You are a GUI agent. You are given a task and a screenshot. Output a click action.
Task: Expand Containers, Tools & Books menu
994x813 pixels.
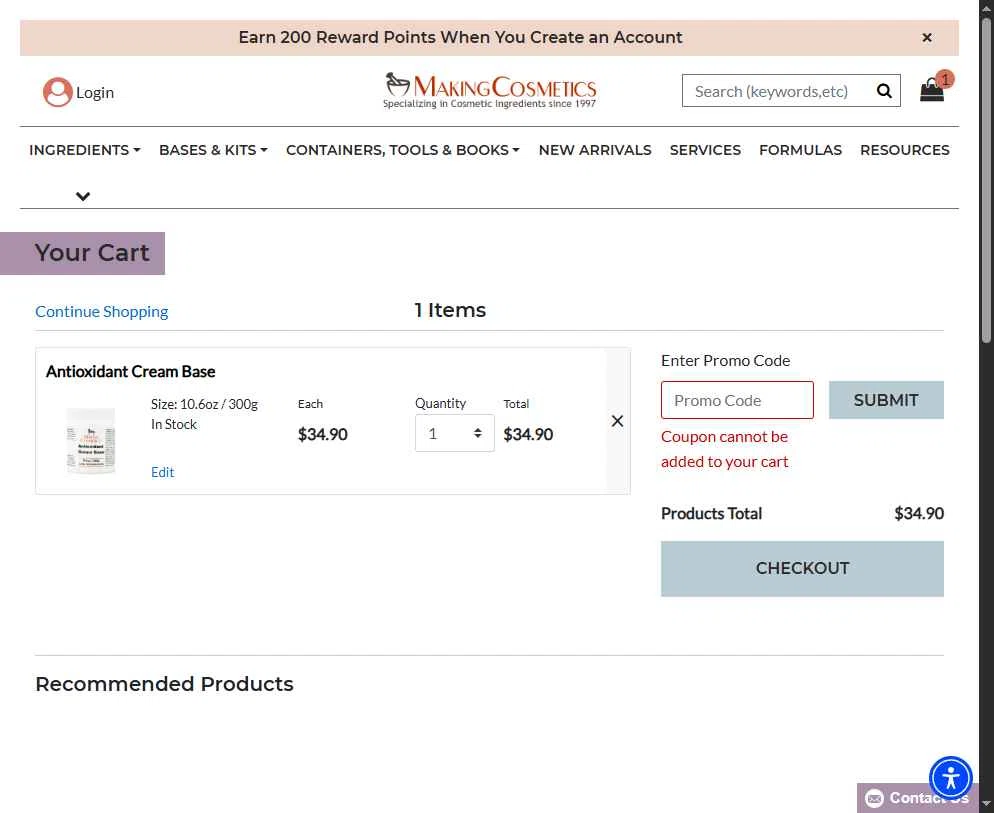tap(403, 150)
